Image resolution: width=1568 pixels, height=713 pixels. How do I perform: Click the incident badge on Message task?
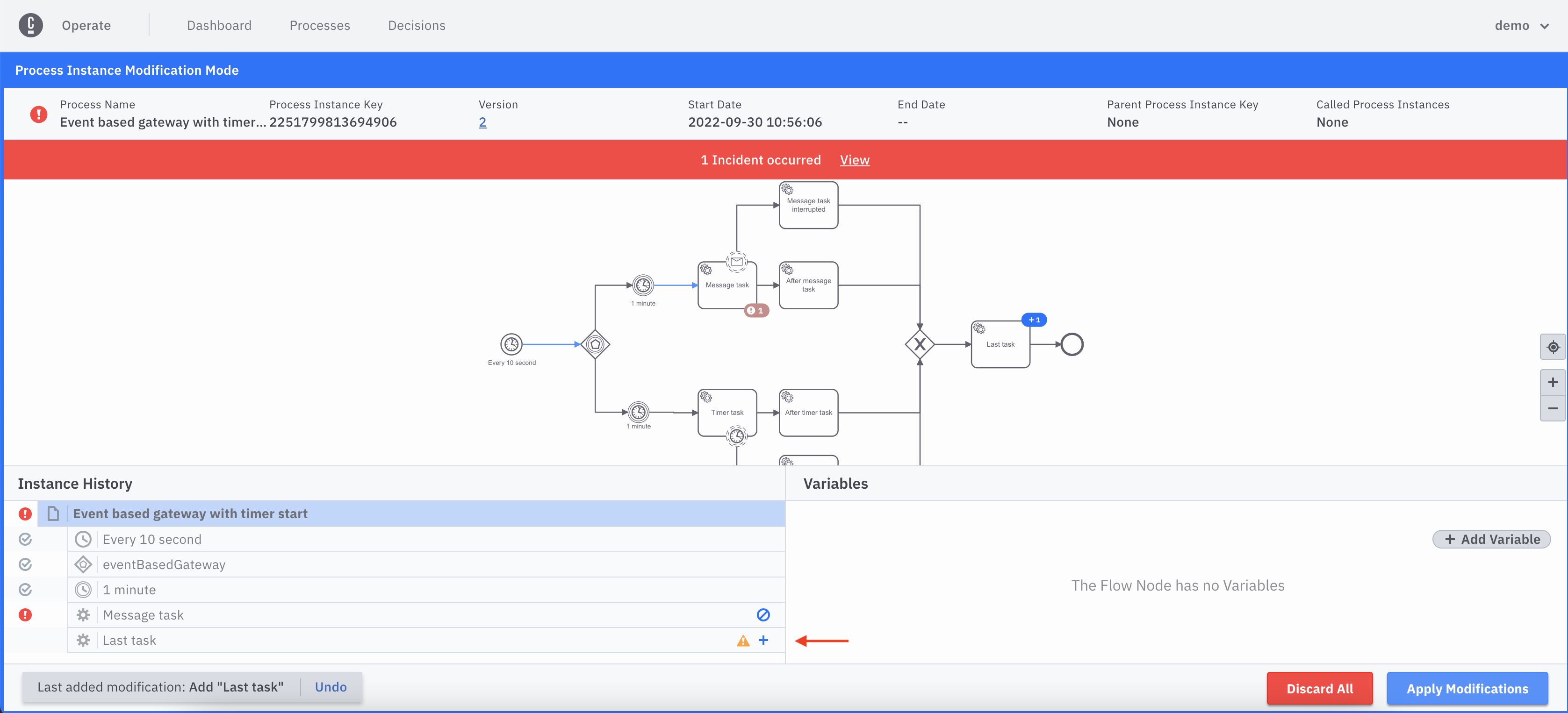click(756, 310)
